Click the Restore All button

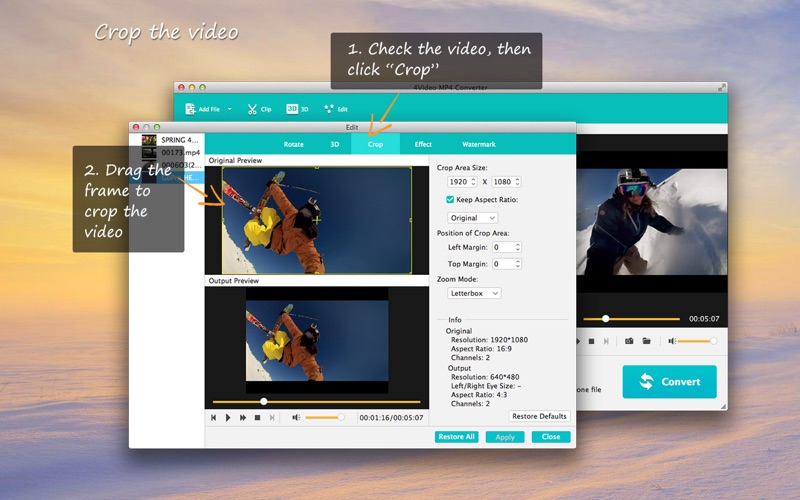tap(456, 437)
